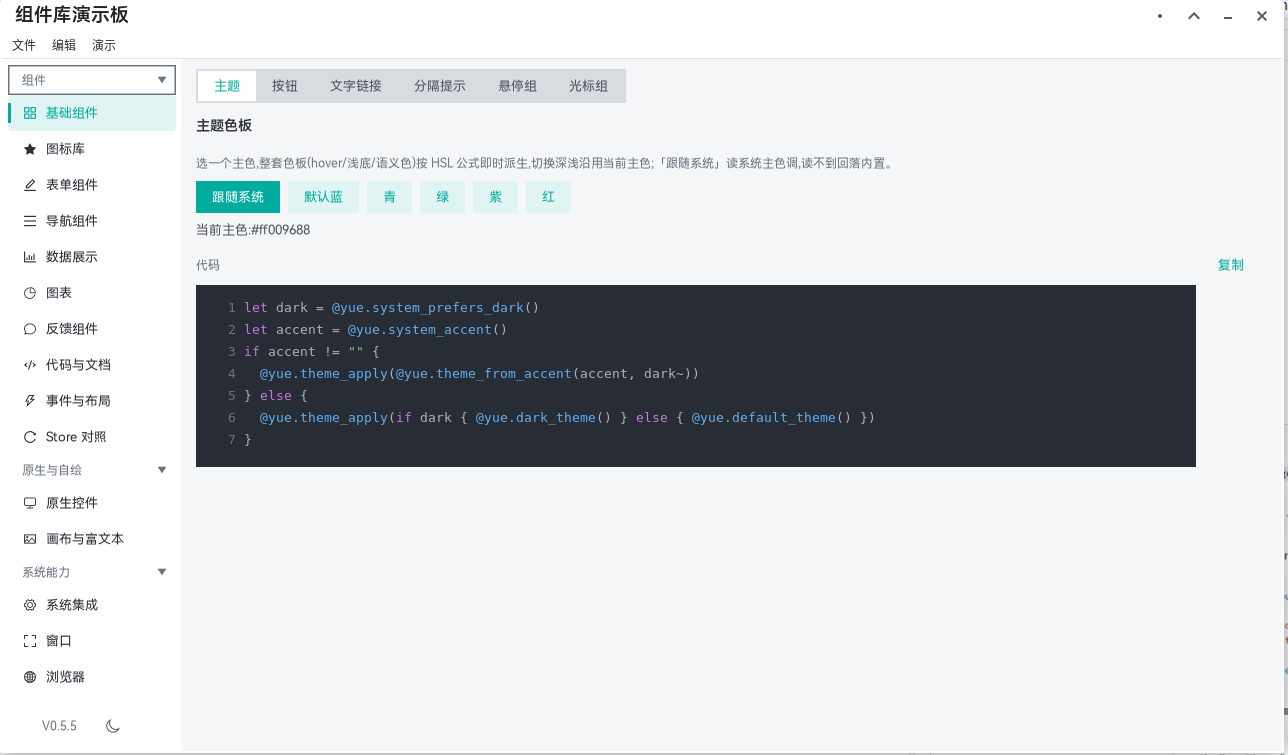Switch to the 文字链接 tab
Image resolution: width=1288 pixels, height=755 pixels.
point(356,86)
